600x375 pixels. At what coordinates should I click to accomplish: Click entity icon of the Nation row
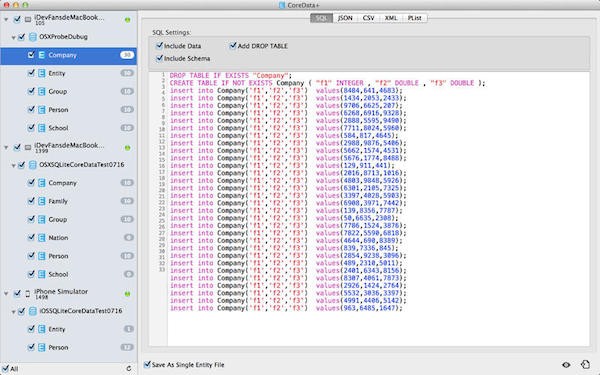[x=42, y=238]
